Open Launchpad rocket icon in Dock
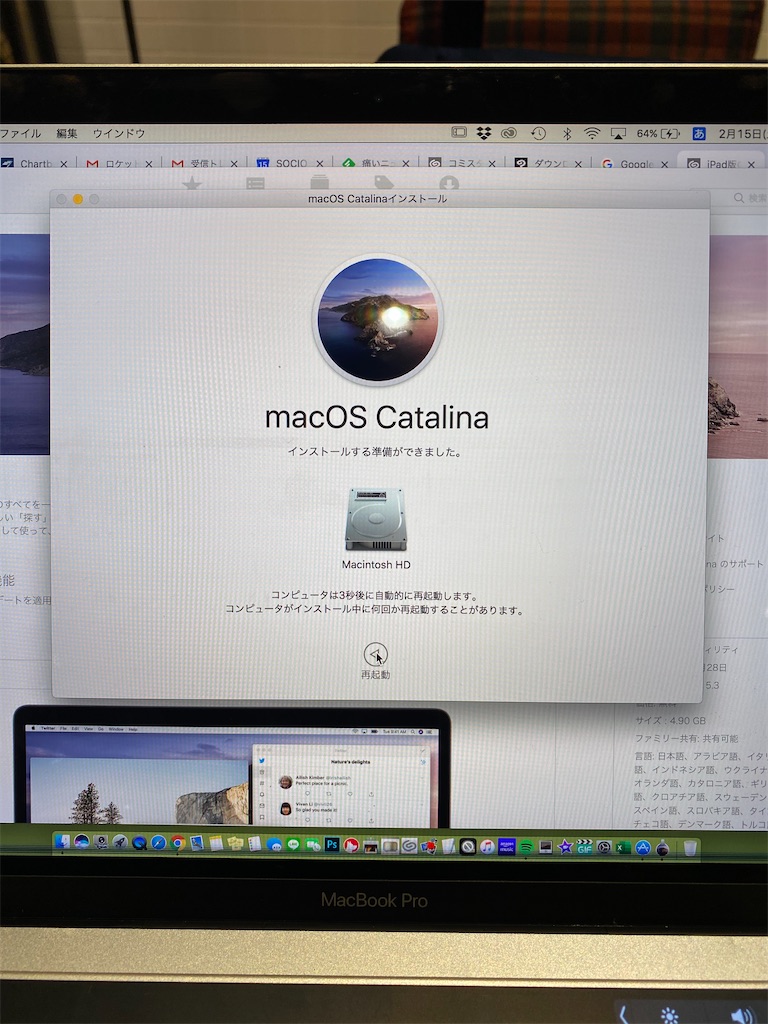 click(x=120, y=844)
